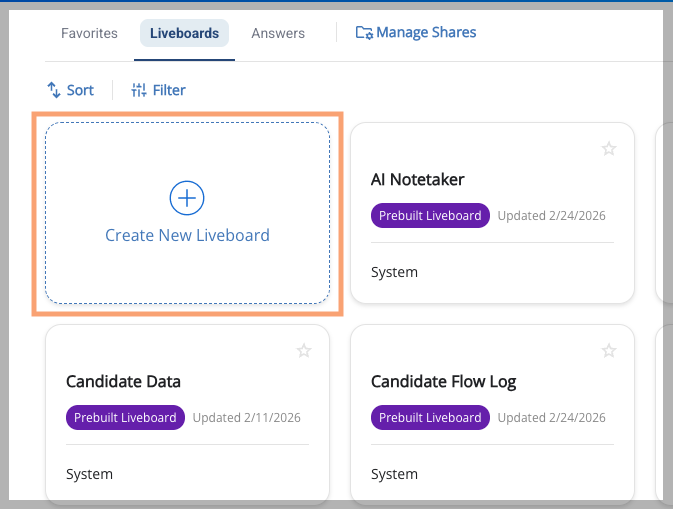Open the Answers tab
The width and height of the screenshot is (673, 509).
click(x=278, y=33)
